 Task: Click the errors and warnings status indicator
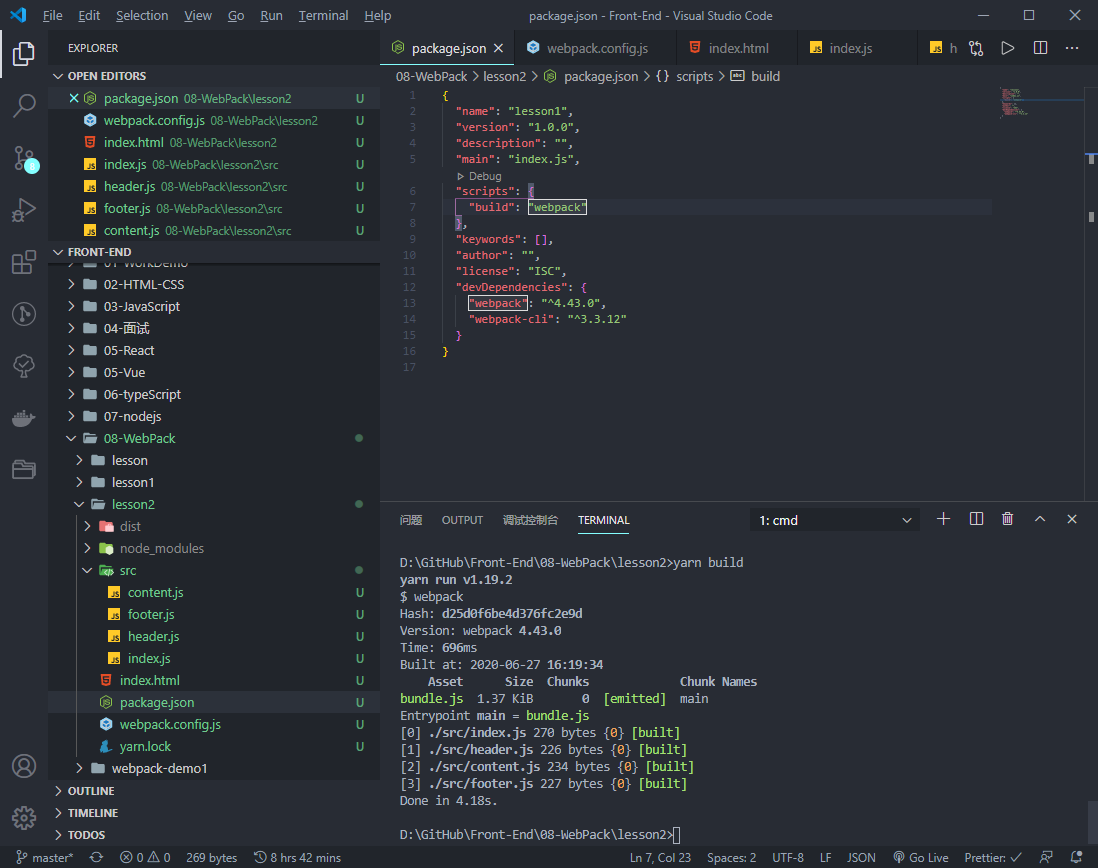click(x=145, y=858)
